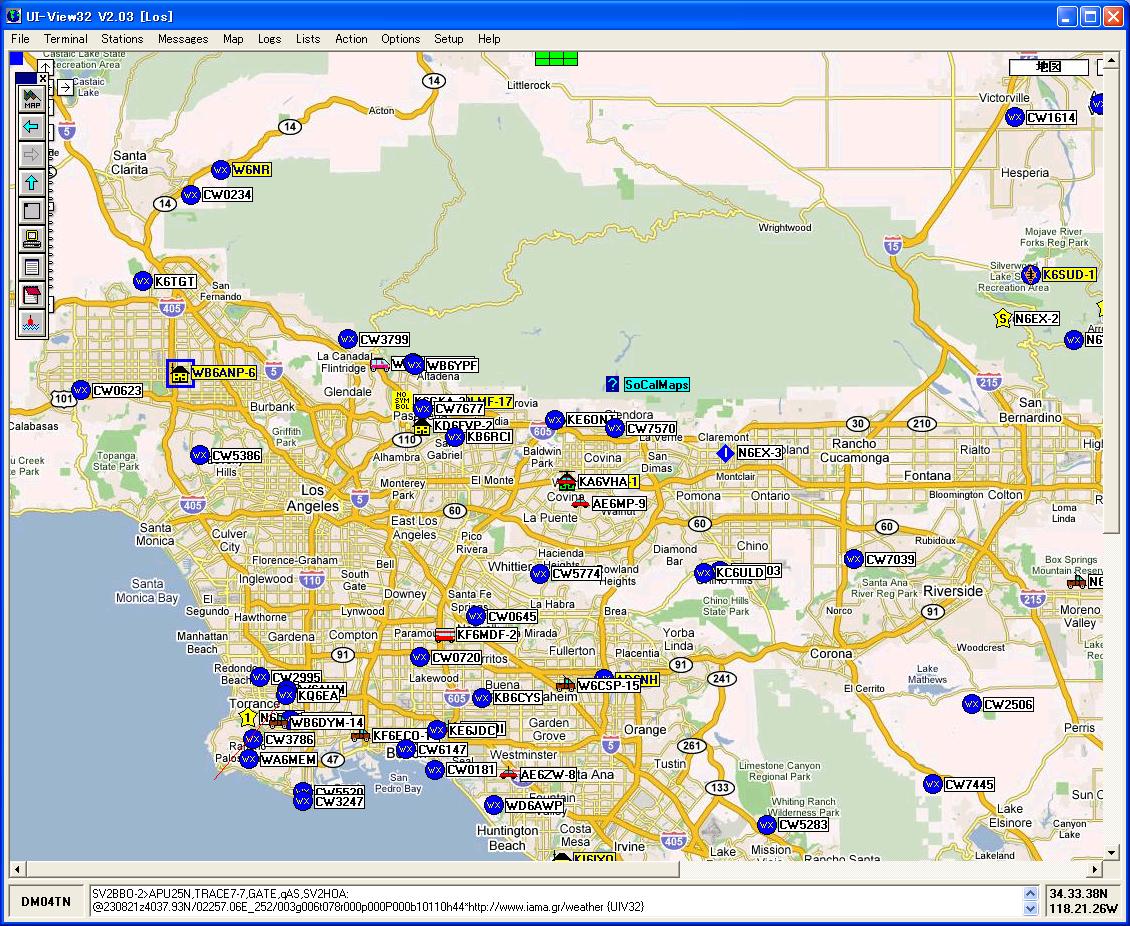This screenshot has height=926, width=1130.
Task: Click the horizontal scrollbar thumb
Action: tap(351, 869)
